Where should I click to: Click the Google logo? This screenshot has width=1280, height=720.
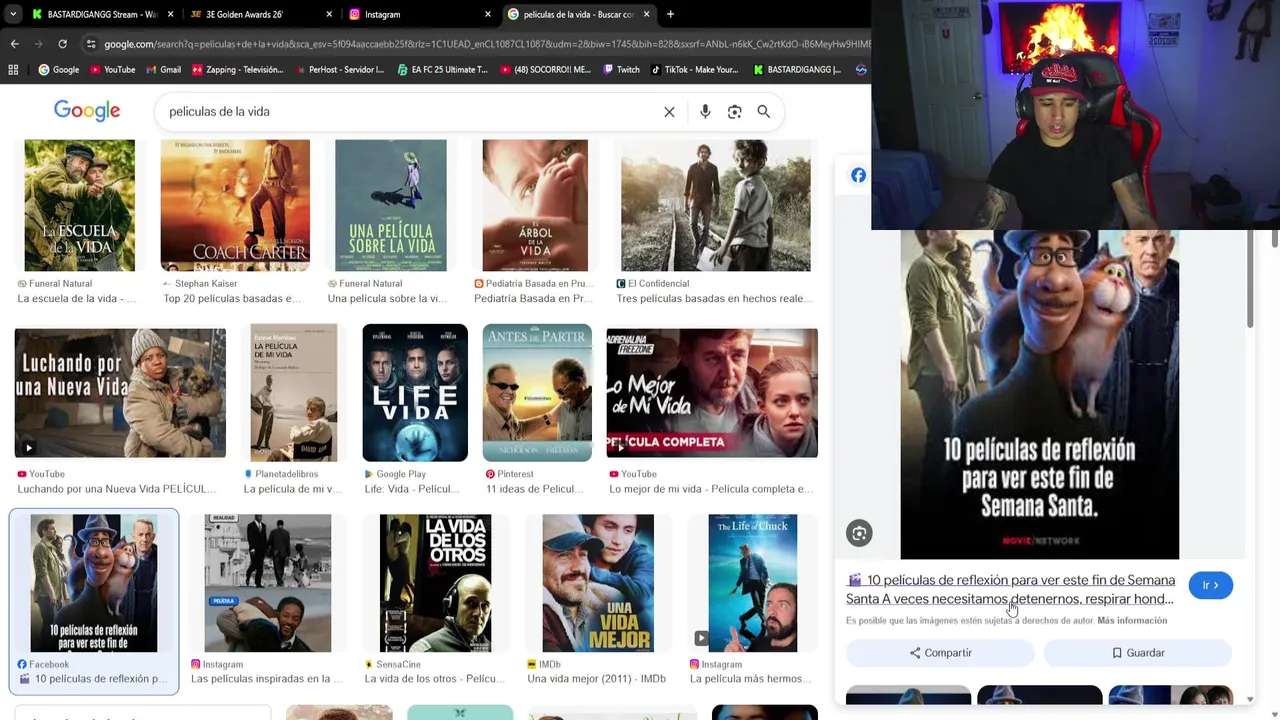[87, 111]
